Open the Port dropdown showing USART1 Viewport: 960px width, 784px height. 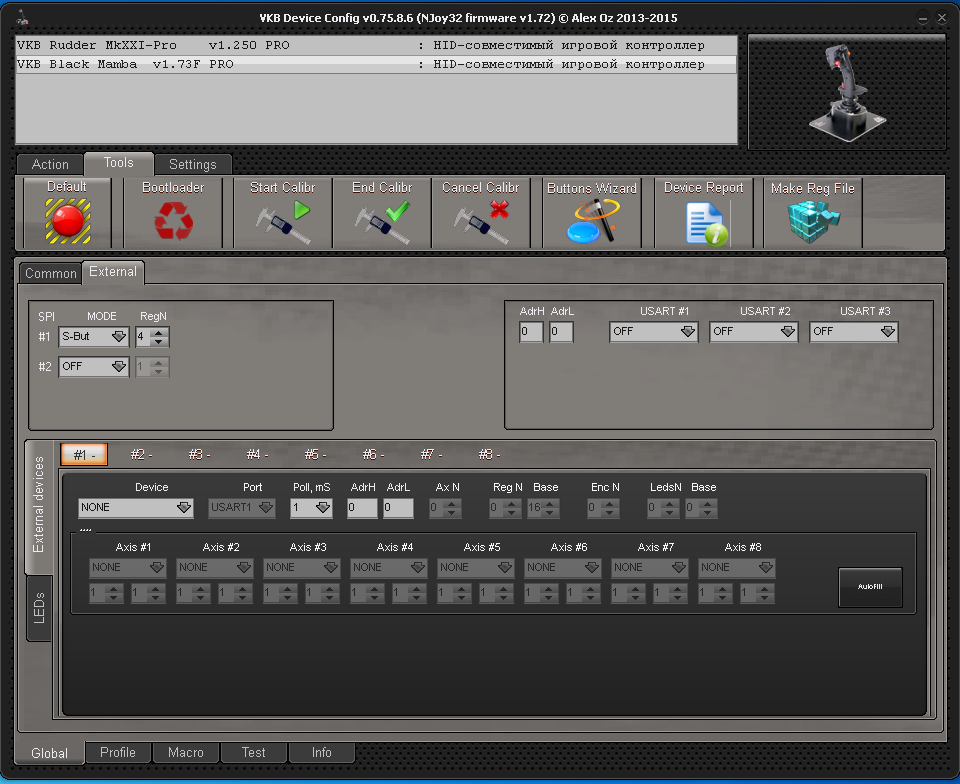click(241, 507)
